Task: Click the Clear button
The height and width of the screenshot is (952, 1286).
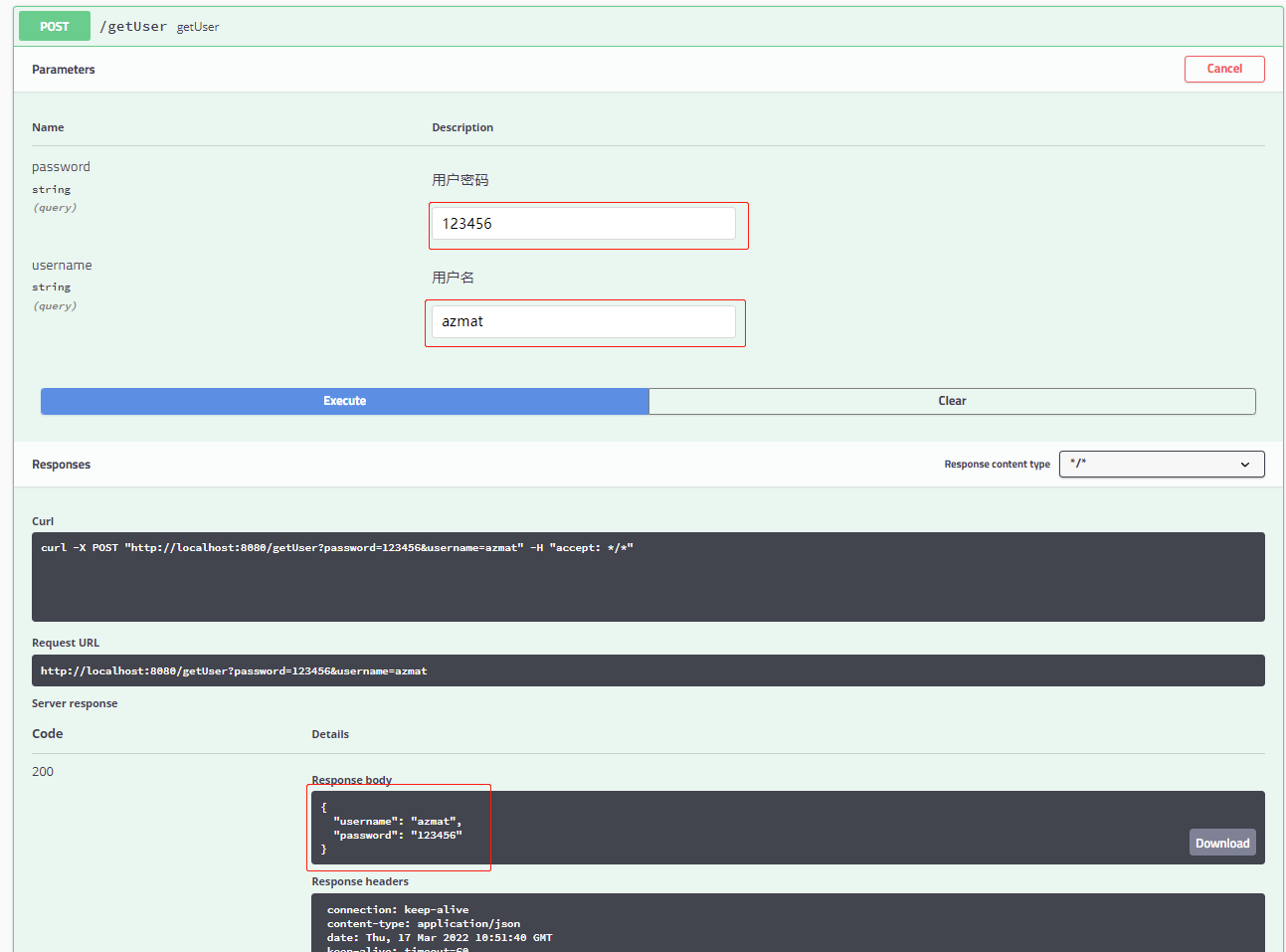Action: 952,401
